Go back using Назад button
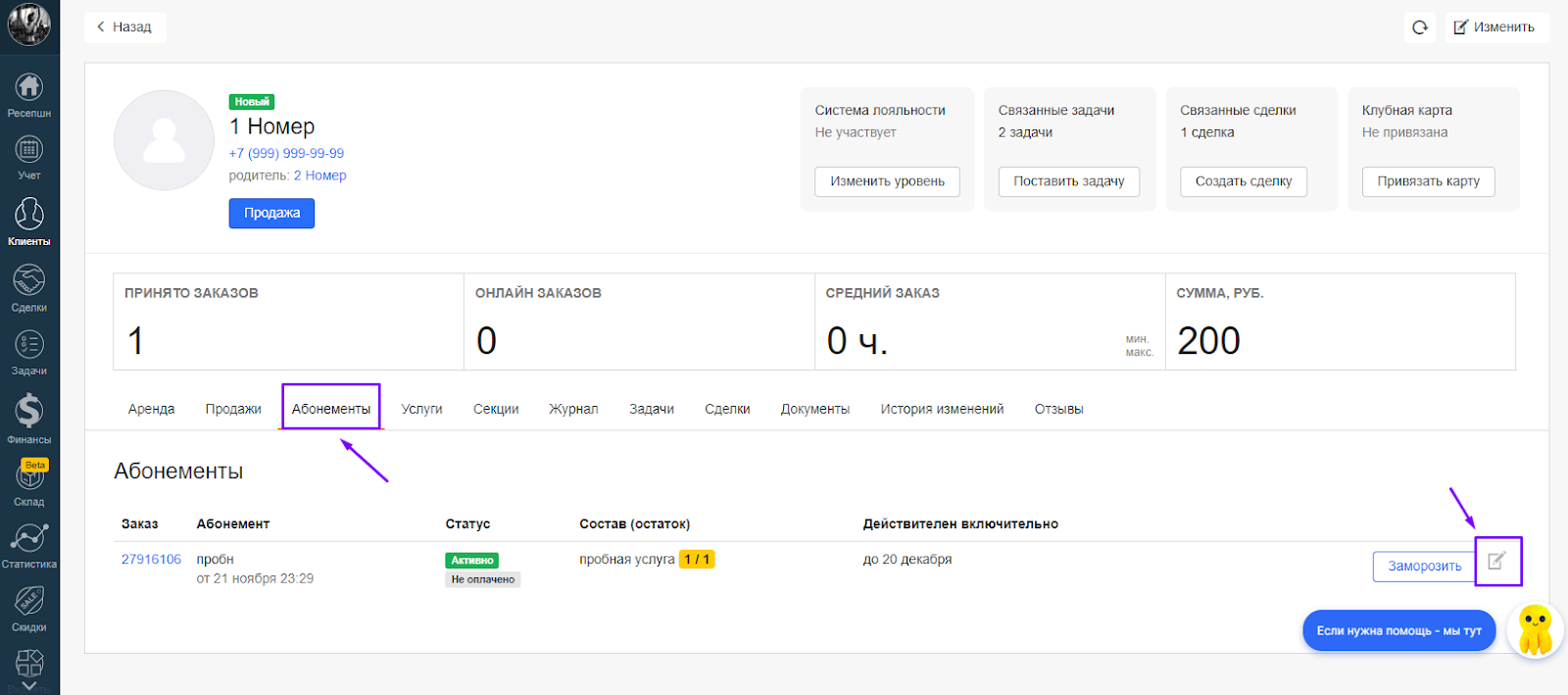 pos(124,27)
